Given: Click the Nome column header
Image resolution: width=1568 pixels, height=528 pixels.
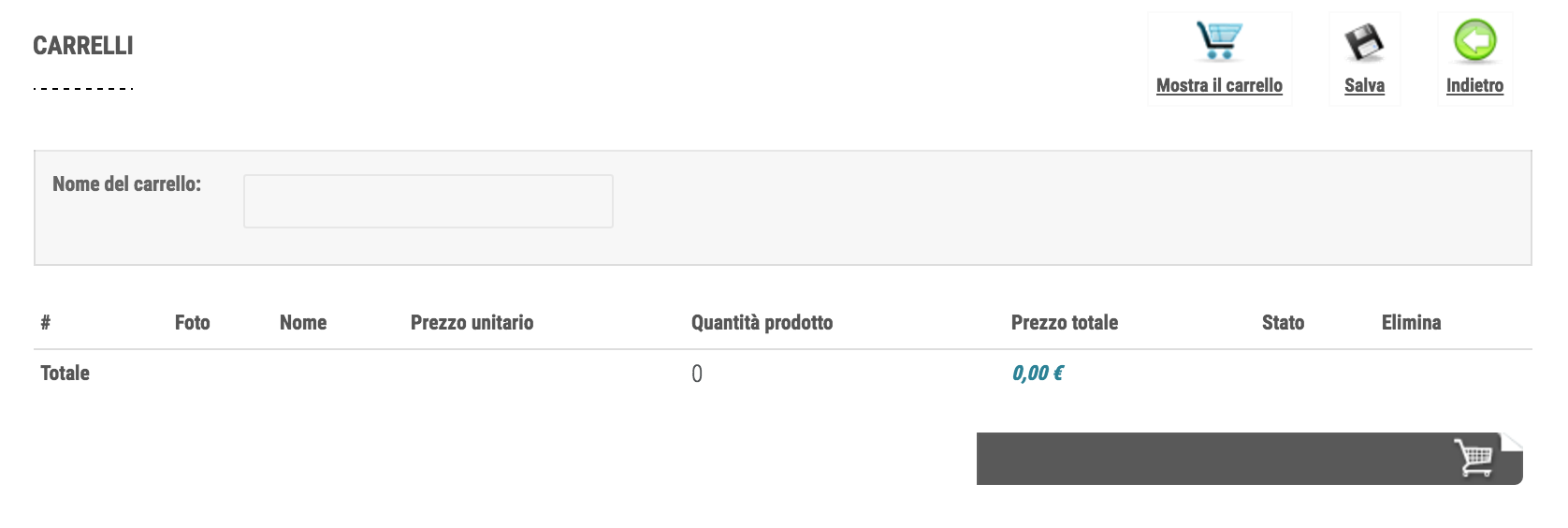Looking at the screenshot, I should [303, 323].
